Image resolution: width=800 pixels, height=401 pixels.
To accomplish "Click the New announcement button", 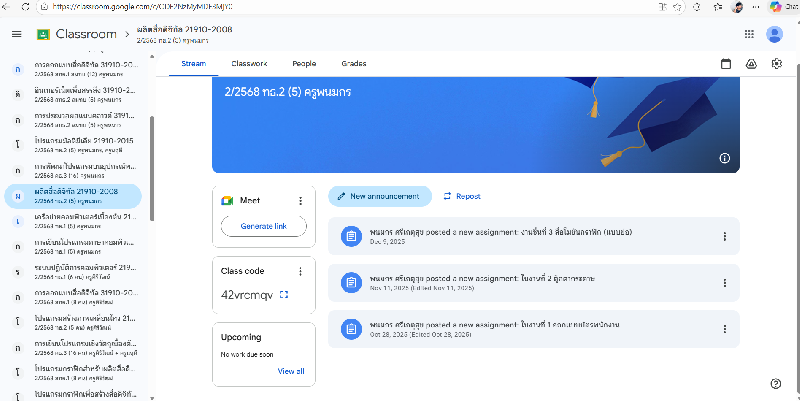I will 380,196.
